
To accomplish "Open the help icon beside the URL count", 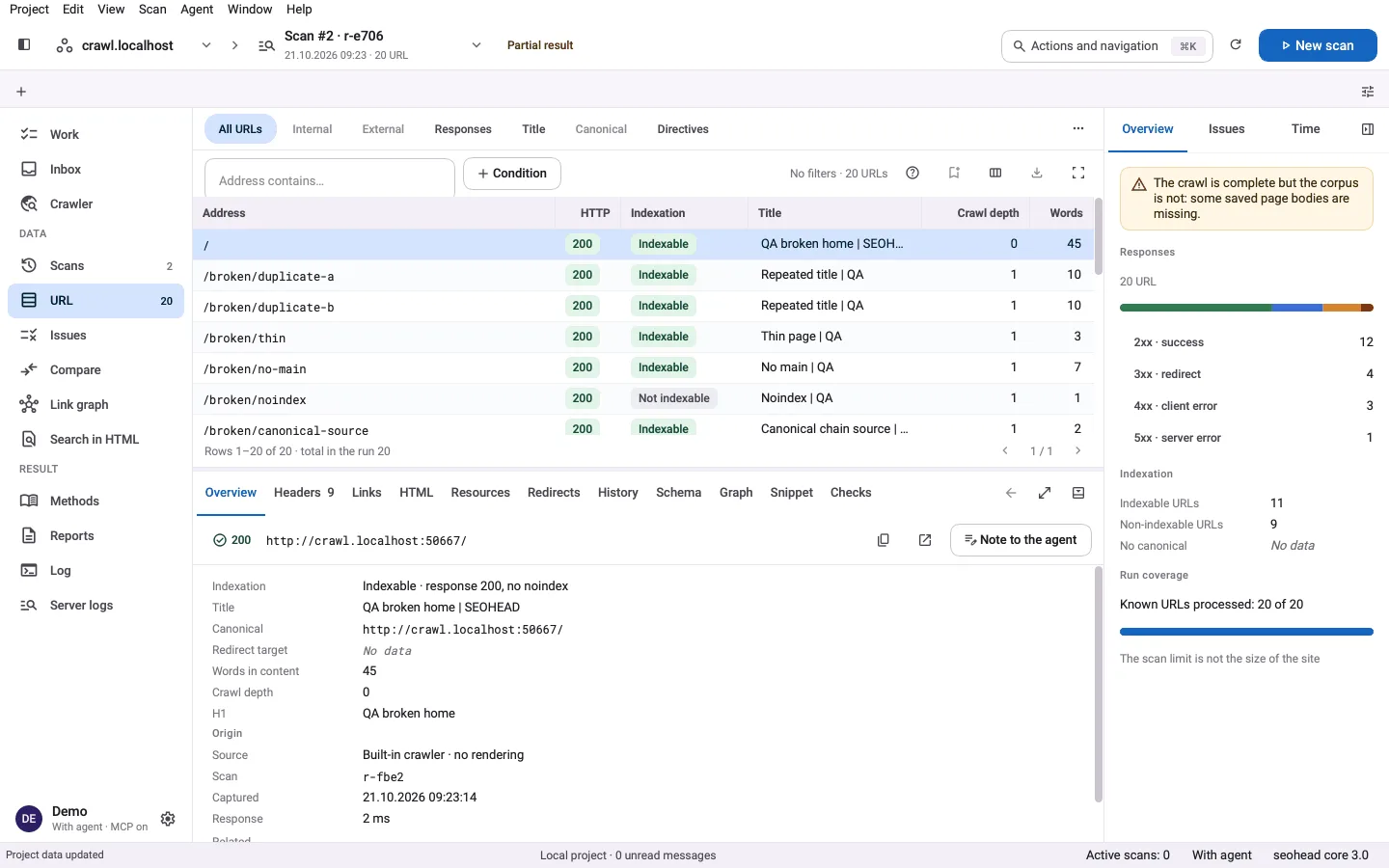I will pyautogui.click(x=912, y=173).
